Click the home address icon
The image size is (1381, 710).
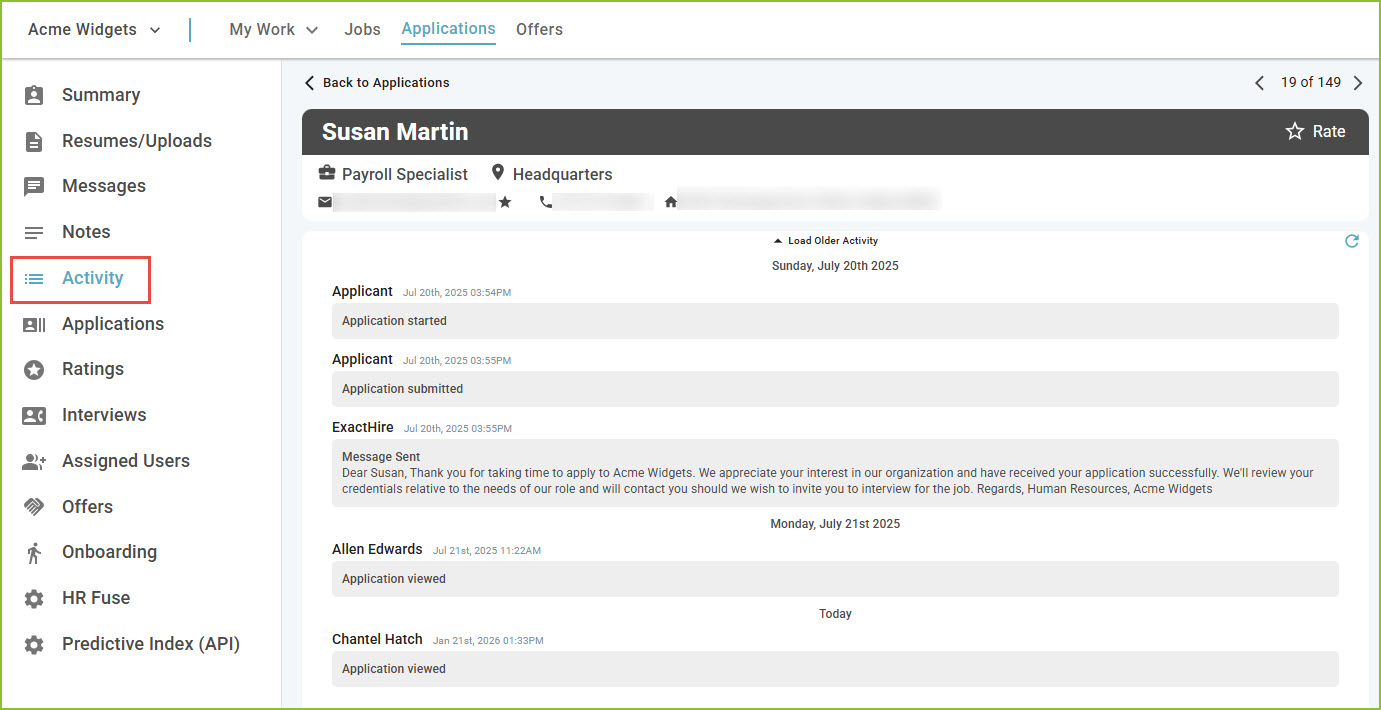tap(670, 202)
